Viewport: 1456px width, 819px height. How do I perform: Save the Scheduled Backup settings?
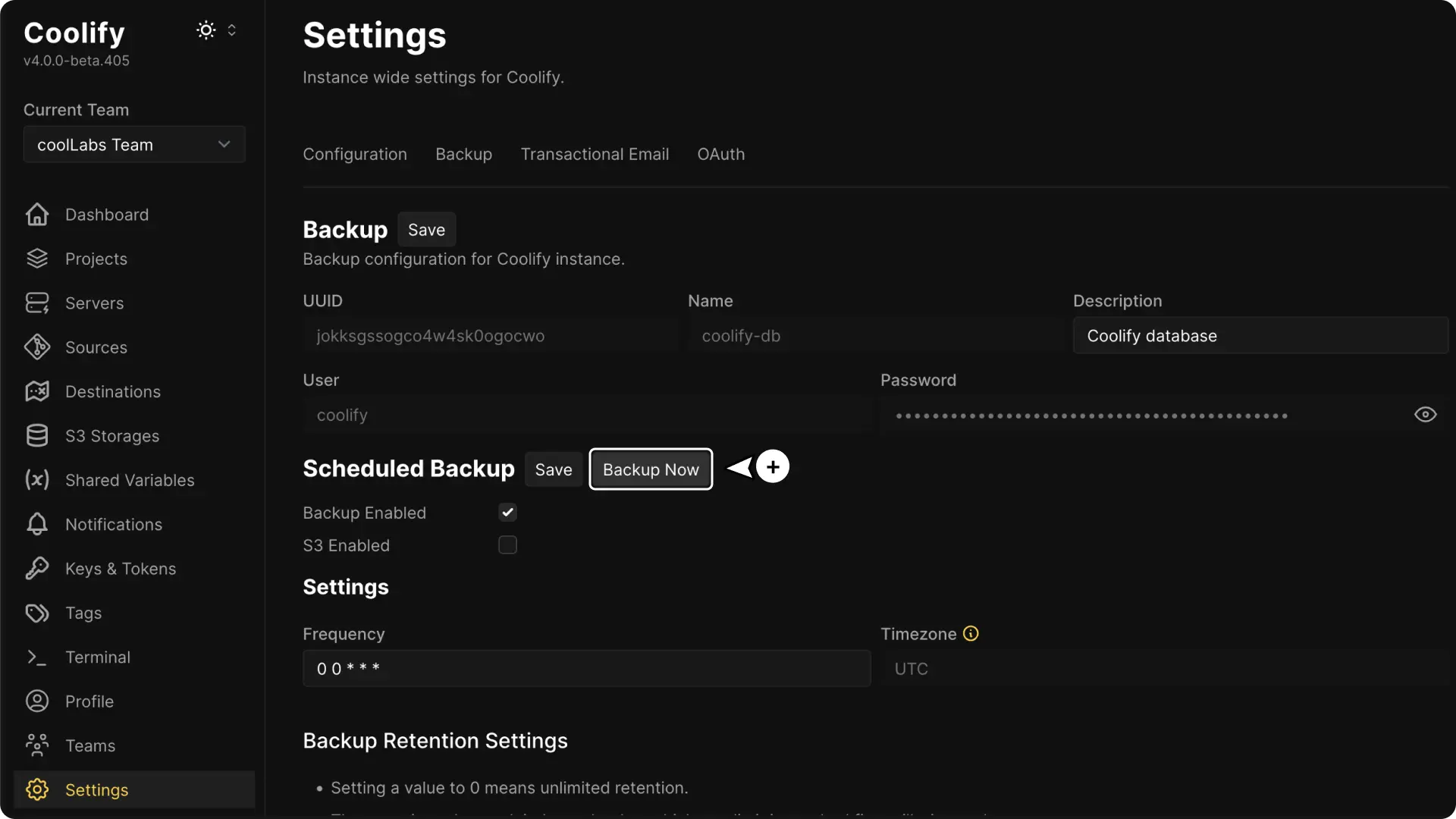[553, 469]
